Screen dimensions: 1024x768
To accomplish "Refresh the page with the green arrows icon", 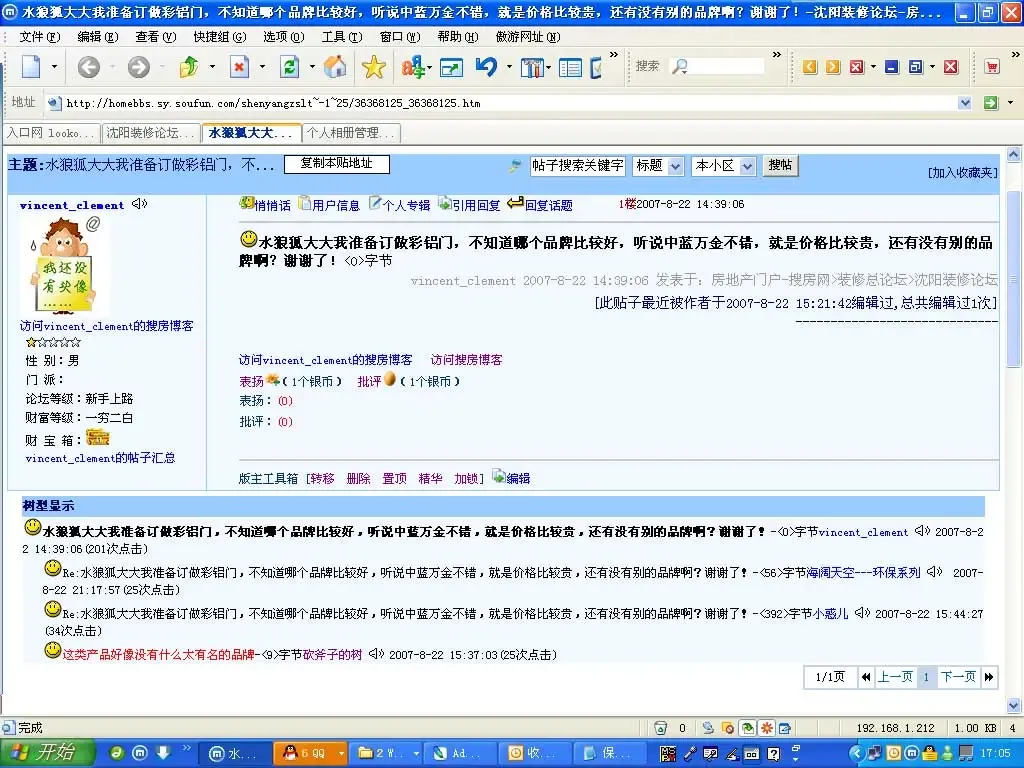I will click(x=289, y=67).
